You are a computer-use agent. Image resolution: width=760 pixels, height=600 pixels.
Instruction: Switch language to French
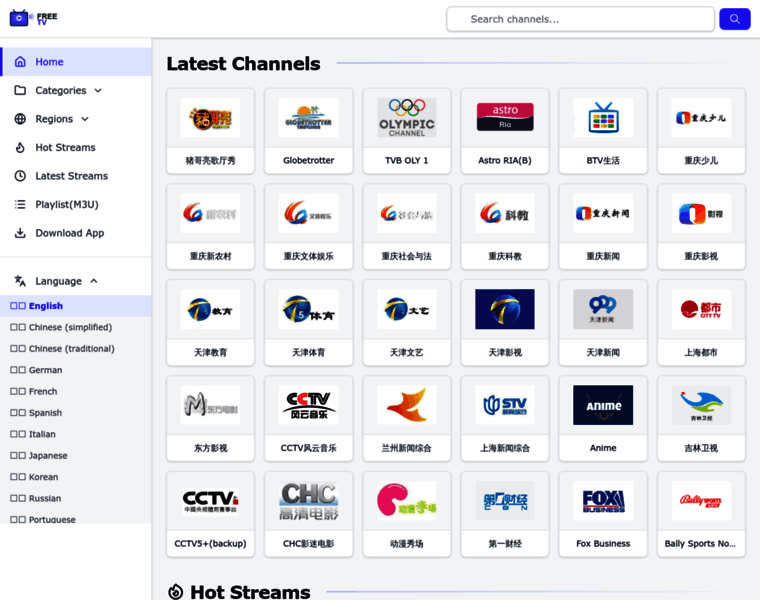76,391
